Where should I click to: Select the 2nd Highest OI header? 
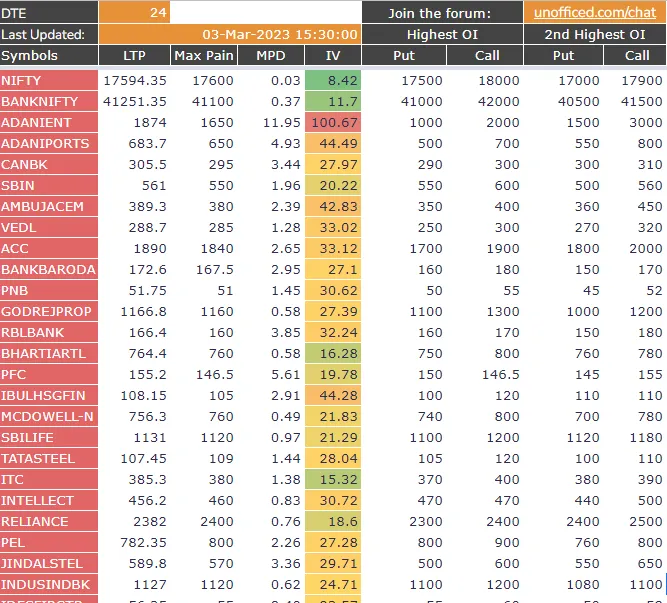595,34
